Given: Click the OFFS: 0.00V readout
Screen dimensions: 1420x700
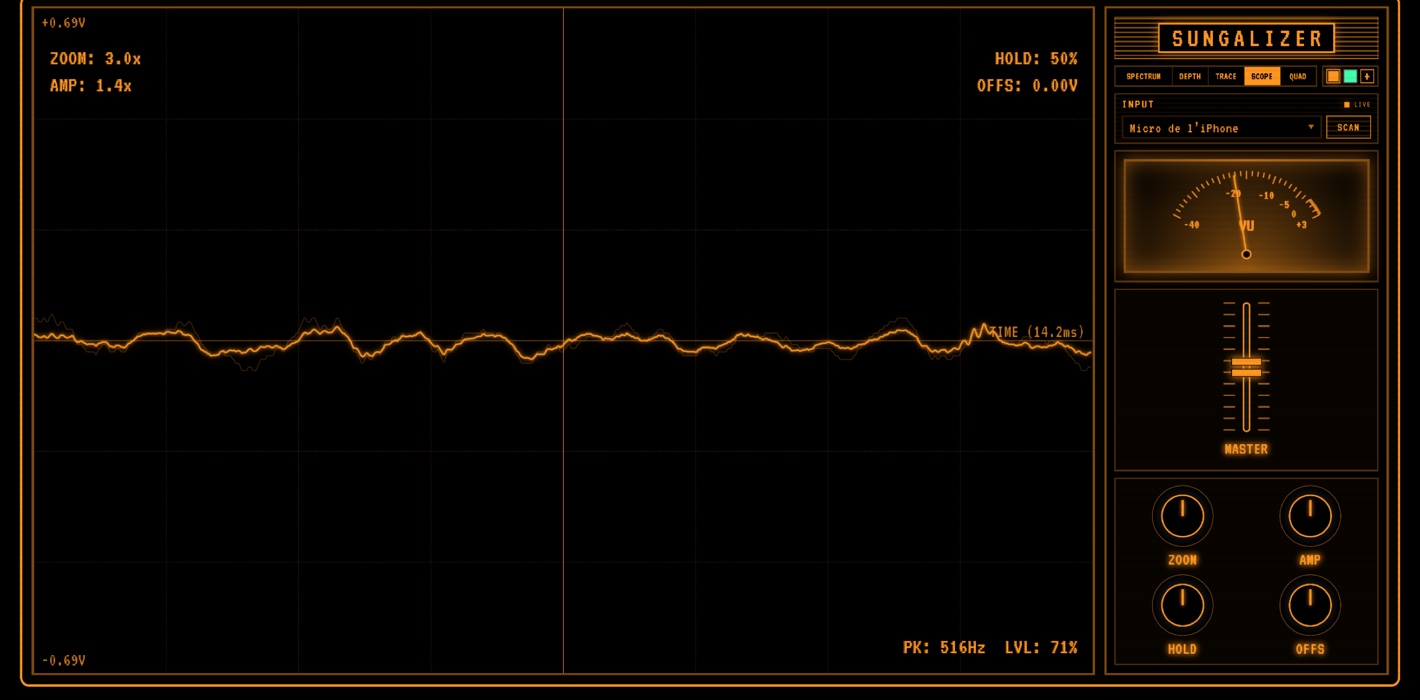Looking at the screenshot, I should click(x=1027, y=86).
